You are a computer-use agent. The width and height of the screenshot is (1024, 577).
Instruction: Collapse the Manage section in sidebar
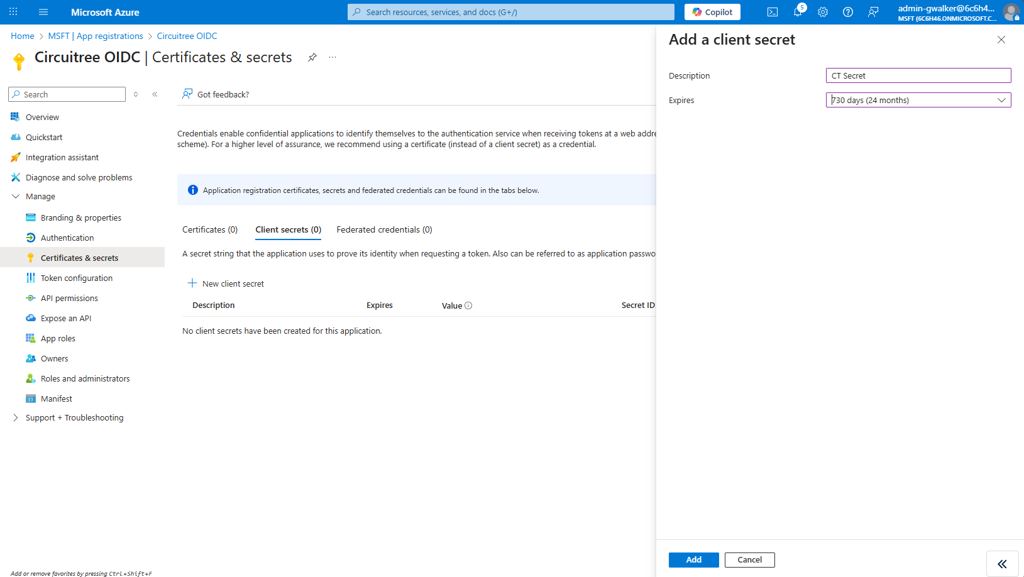(15, 197)
